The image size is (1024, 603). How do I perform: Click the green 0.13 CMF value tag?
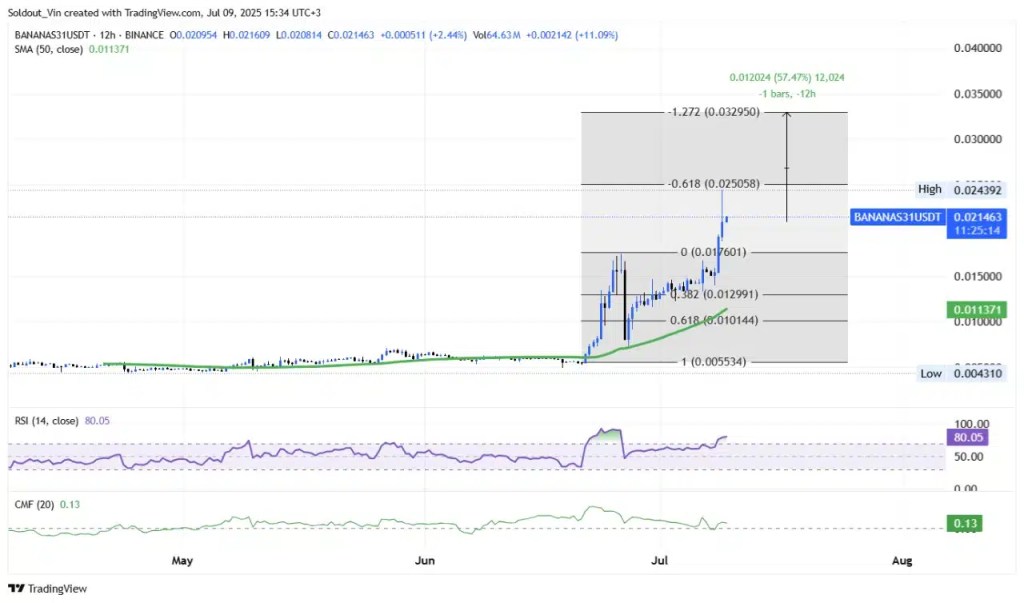pos(965,522)
